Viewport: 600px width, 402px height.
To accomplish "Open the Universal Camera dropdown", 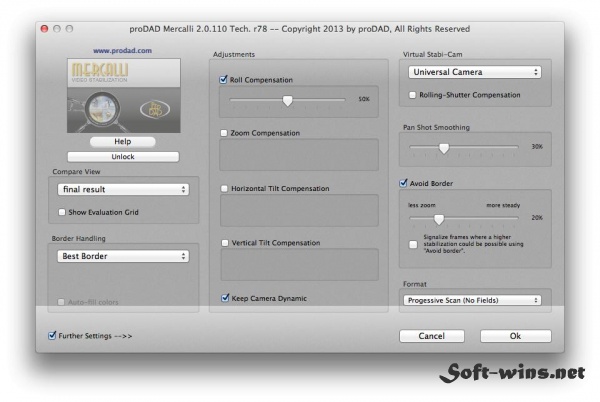I will (474, 72).
